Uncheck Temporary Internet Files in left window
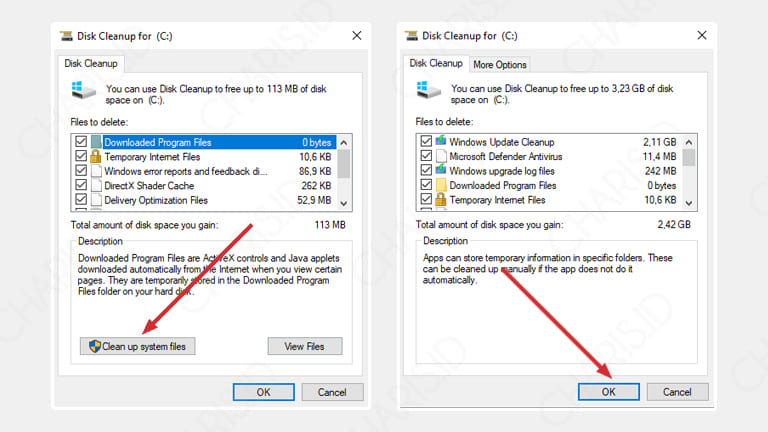Image resolution: width=768 pixels, height=432 pixels. pos(81,156)
